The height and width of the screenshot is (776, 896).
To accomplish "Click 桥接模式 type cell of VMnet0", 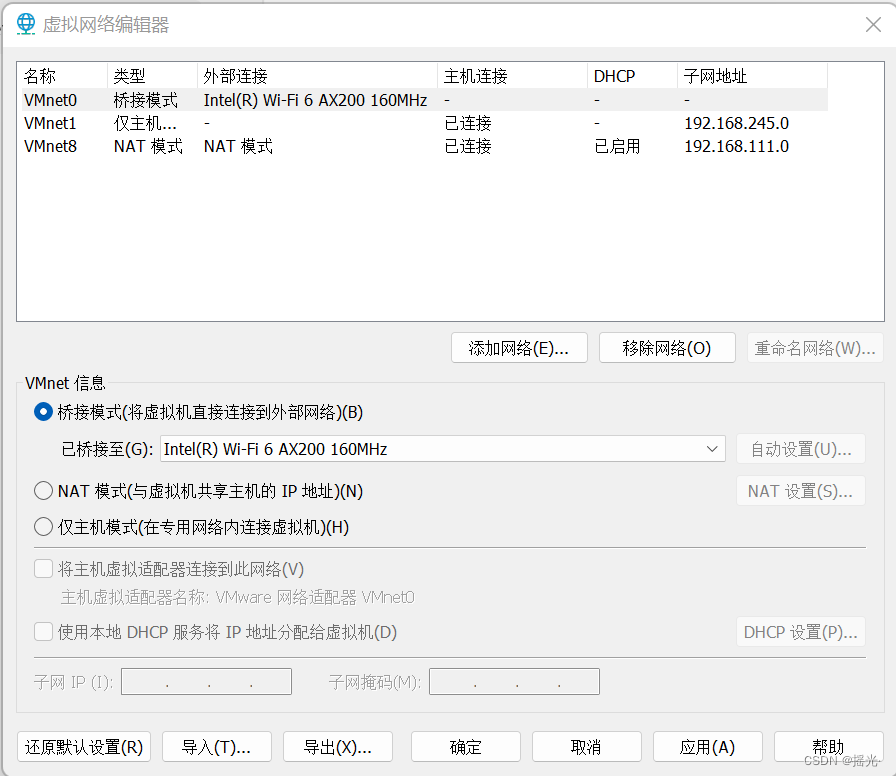I will (146, 100).
